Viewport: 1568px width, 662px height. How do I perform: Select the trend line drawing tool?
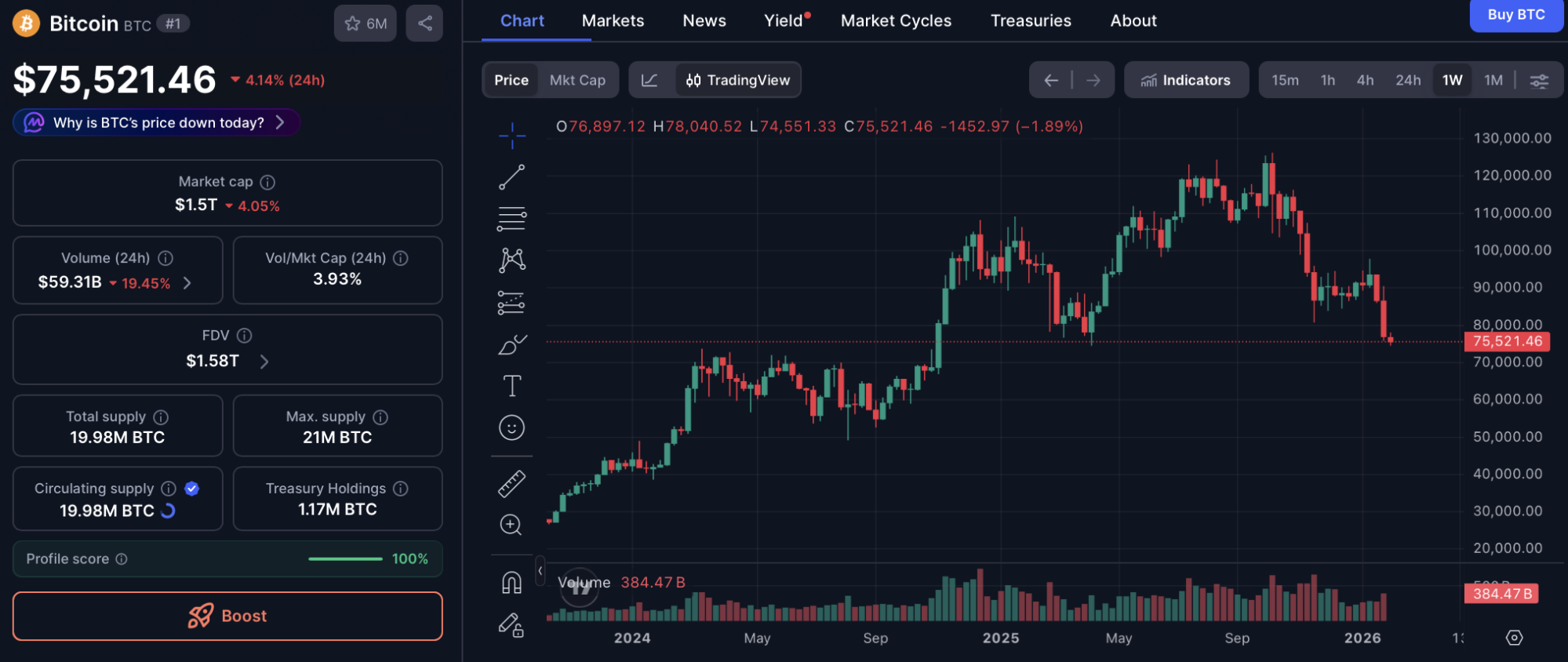coord(511,177)
